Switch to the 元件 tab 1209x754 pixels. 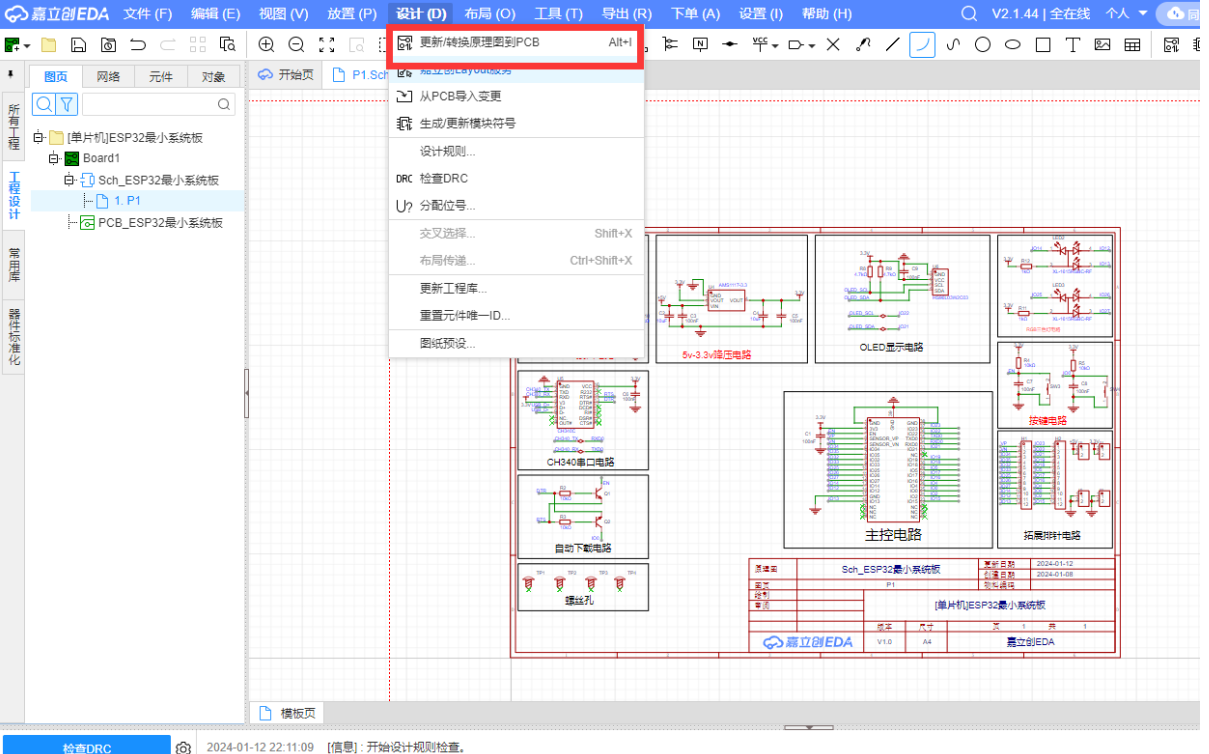tap(160, 76)
